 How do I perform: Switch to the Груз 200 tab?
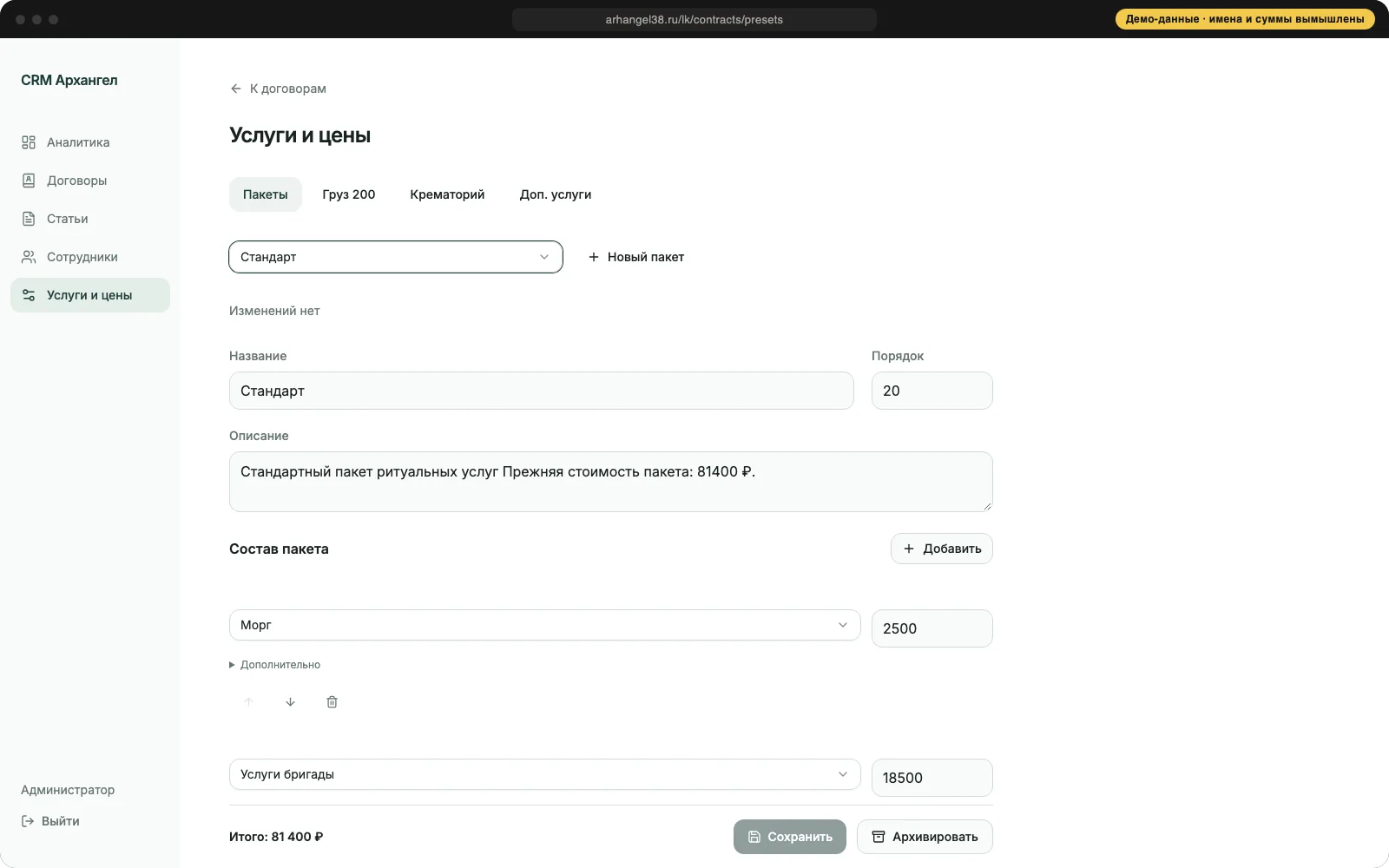[349, 194]
